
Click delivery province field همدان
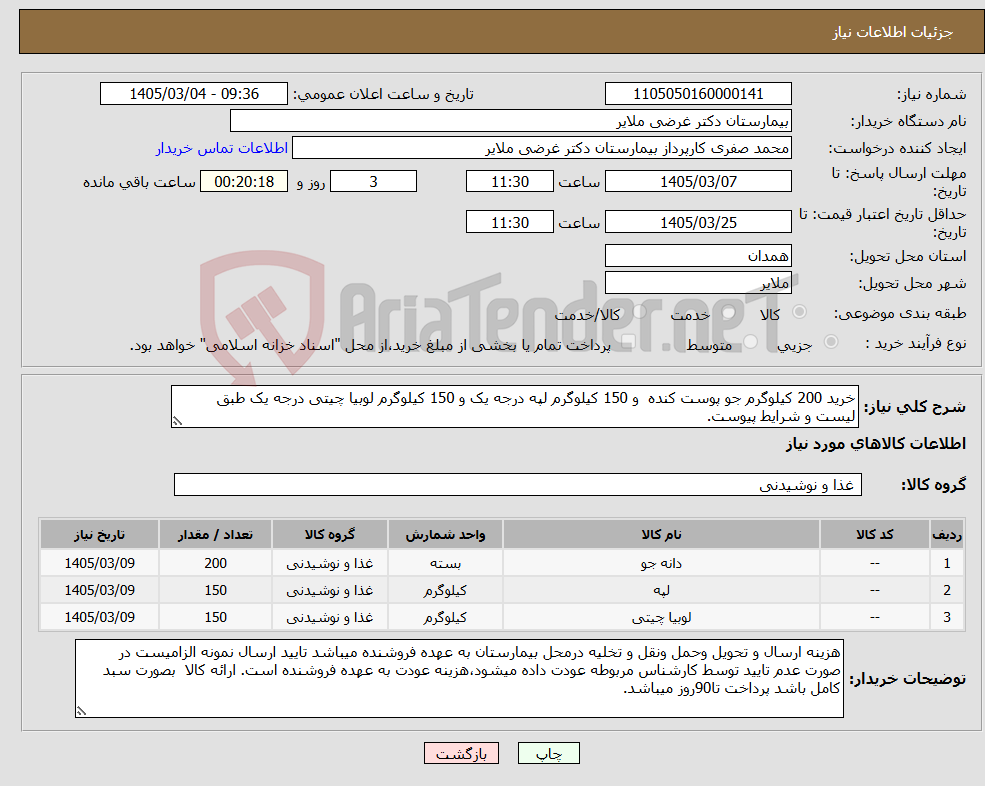click(x=698, y=256)
